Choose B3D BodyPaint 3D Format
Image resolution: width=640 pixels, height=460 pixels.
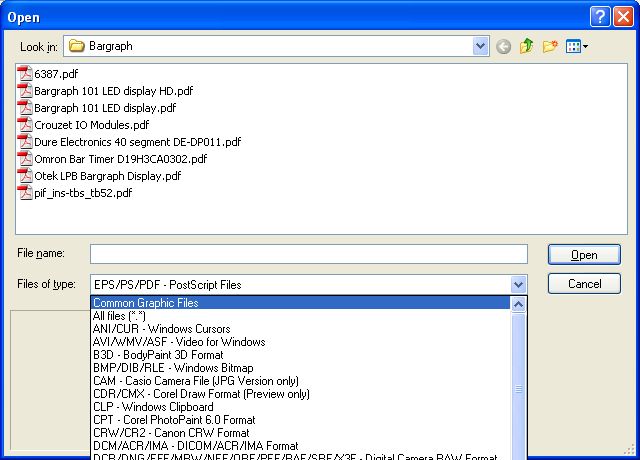(301, 355)
